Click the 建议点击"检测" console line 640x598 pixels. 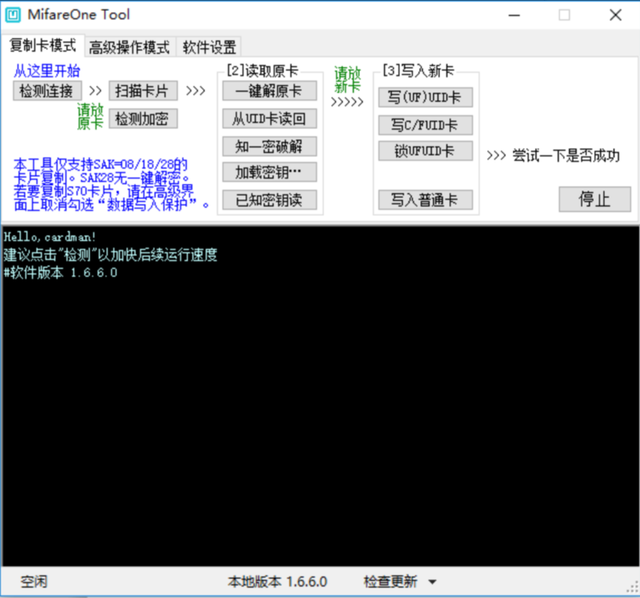[110, 255]
